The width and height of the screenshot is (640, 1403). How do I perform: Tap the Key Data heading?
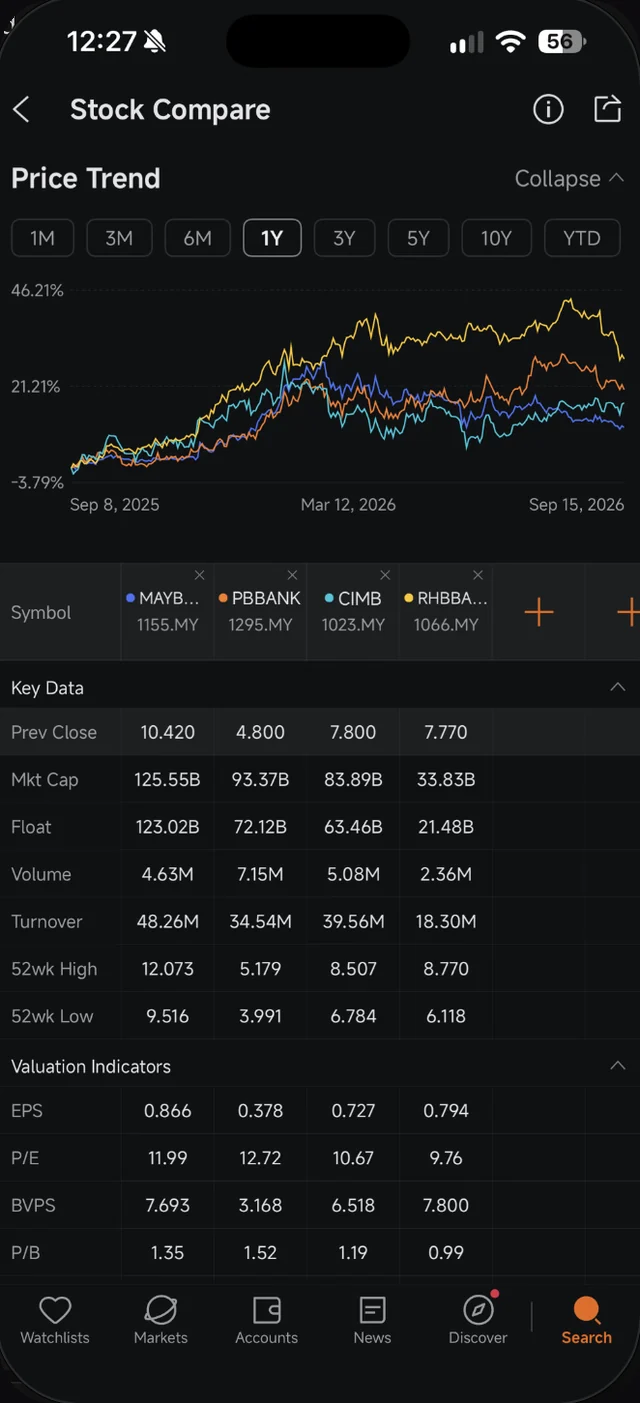coord(47,688)
